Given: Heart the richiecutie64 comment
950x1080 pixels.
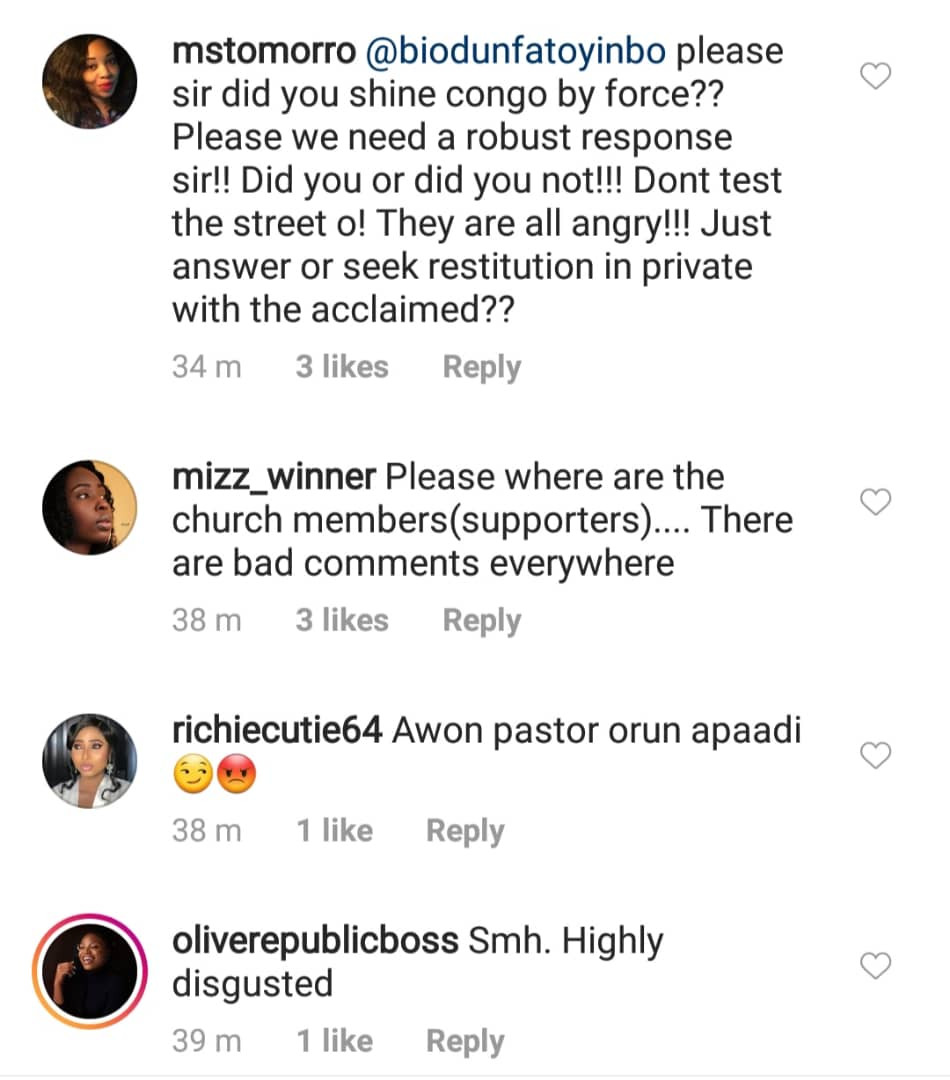Looking at the screenshot, I should [876, 756].
